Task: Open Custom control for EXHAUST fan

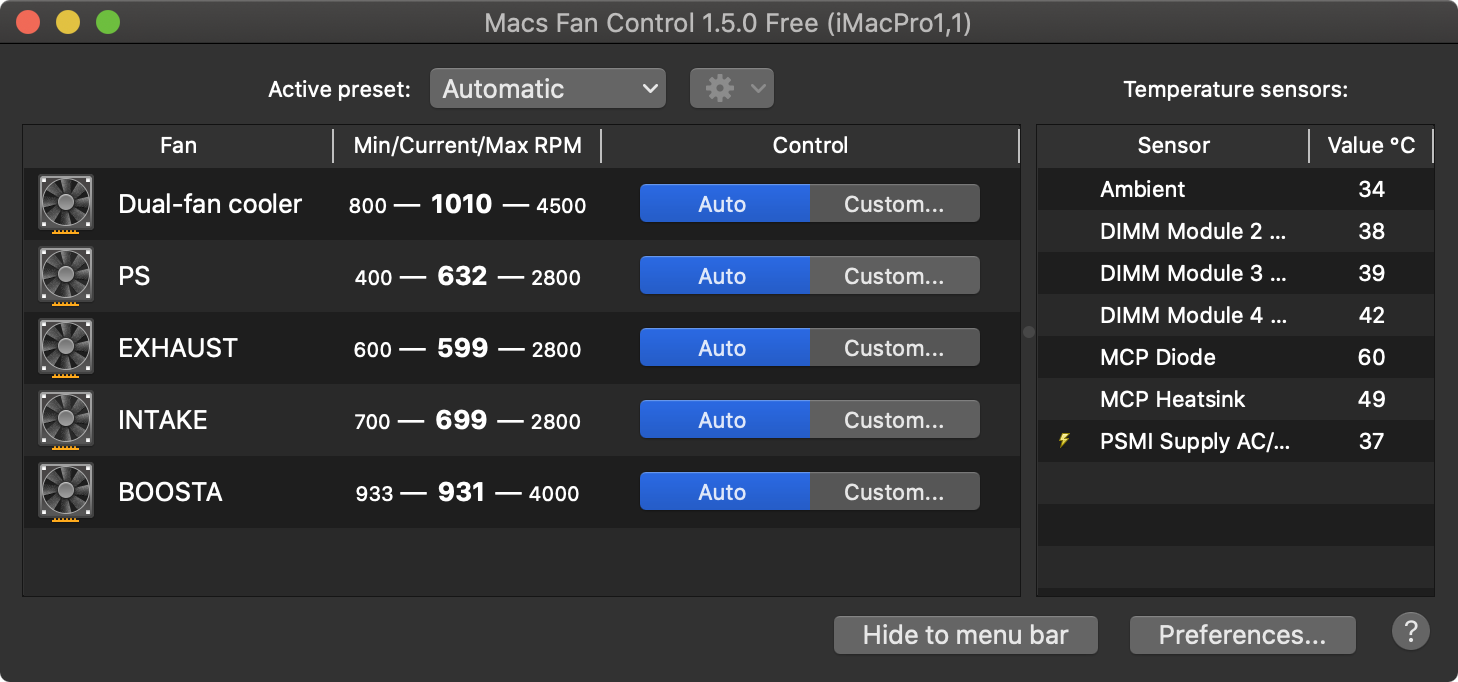Action: [x=894, y=348]
